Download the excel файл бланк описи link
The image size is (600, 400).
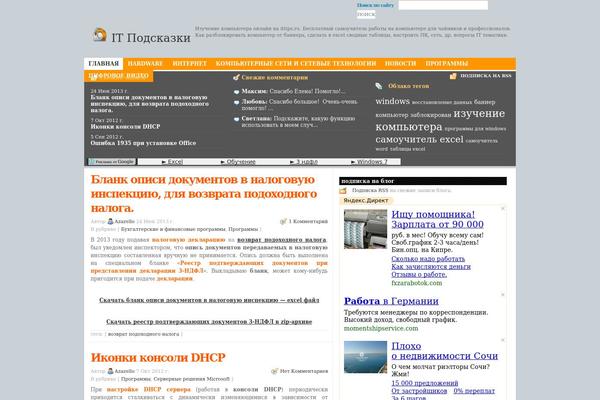point(209,300)
